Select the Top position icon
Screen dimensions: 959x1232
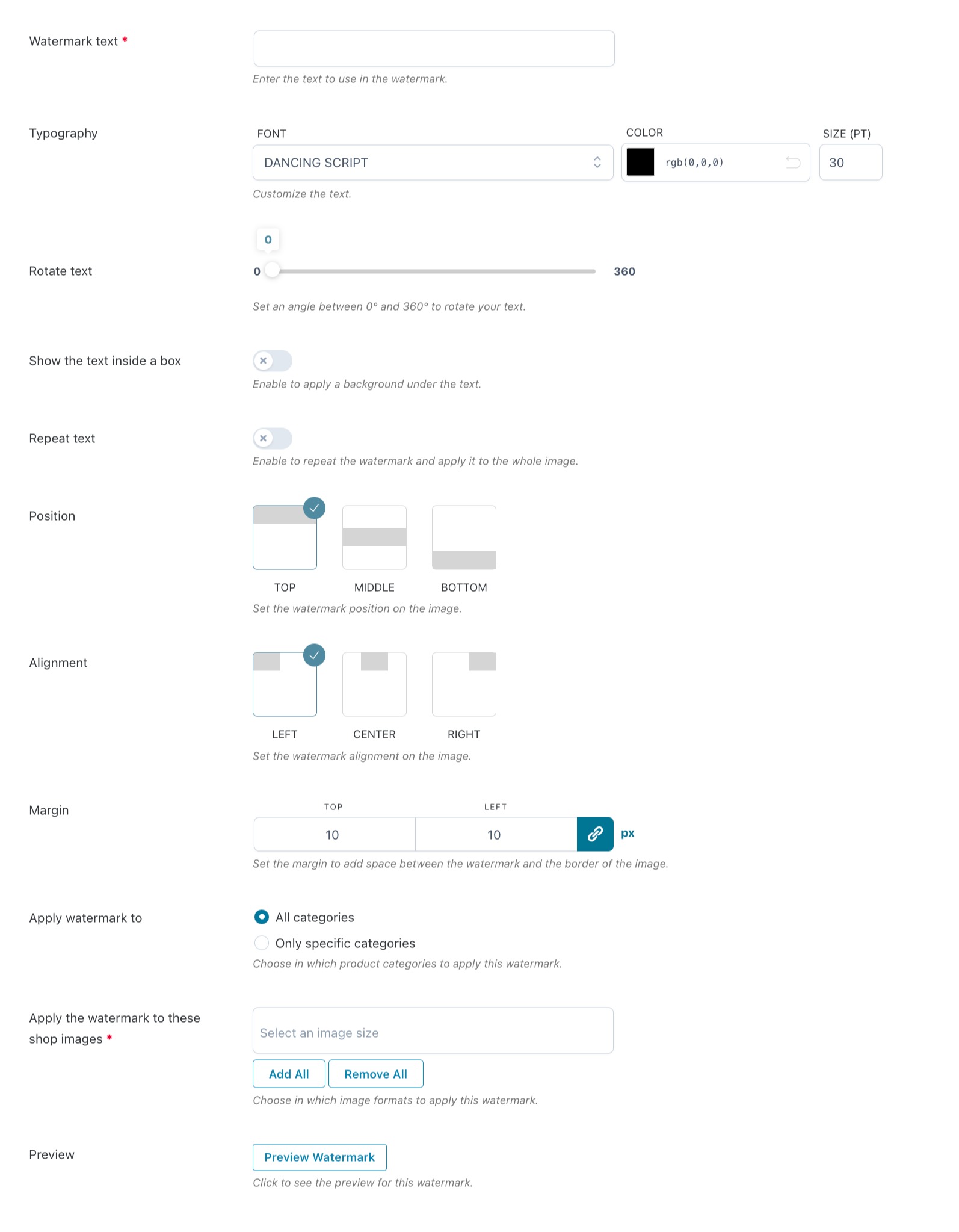coord(285,537)
